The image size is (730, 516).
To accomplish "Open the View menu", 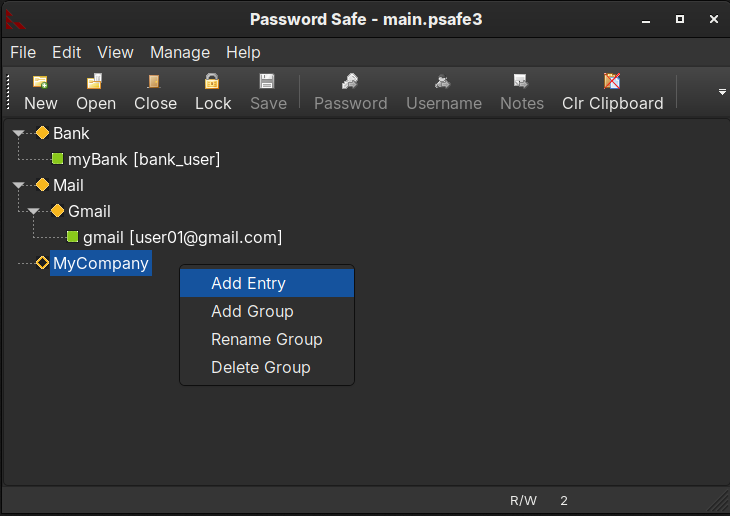I will coord(115,53).
